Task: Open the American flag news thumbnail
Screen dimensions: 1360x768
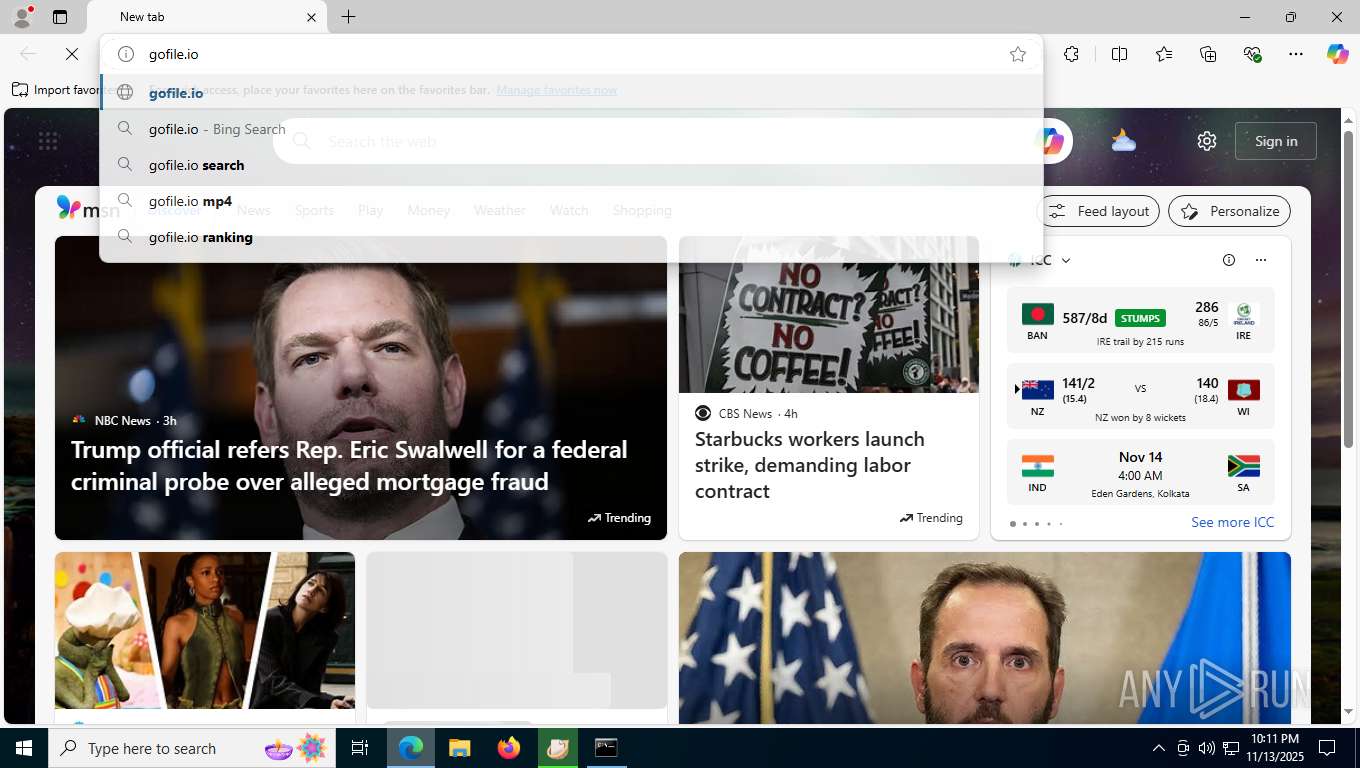Action: [x=985, y=637]
